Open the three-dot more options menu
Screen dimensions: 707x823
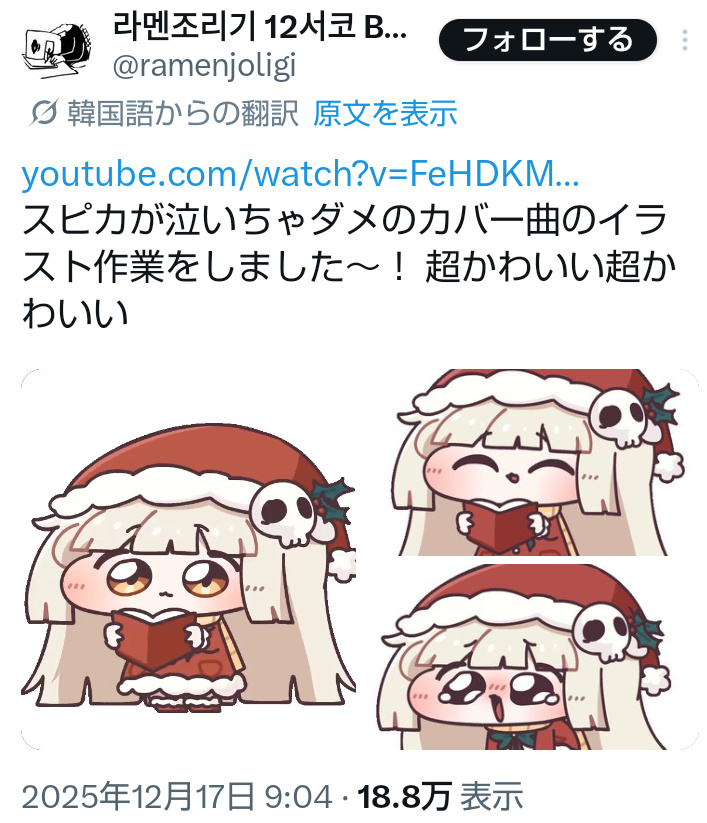684,40
